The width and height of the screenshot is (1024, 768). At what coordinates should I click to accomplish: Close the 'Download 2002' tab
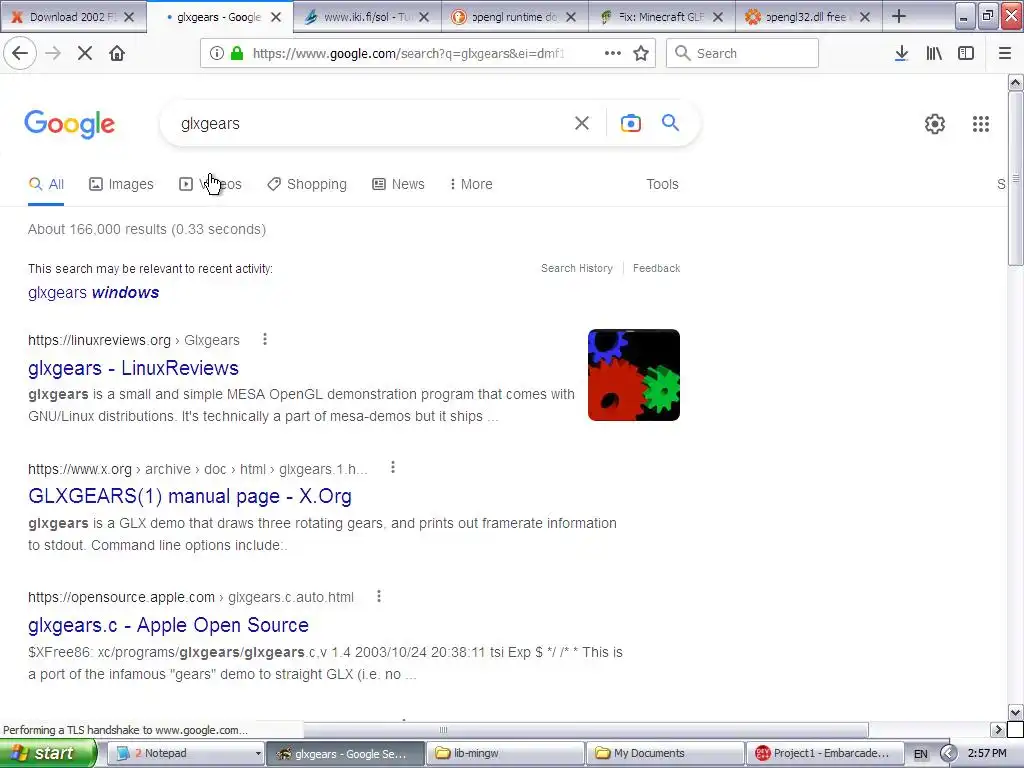pyautogui.click(x=129, y=17)
